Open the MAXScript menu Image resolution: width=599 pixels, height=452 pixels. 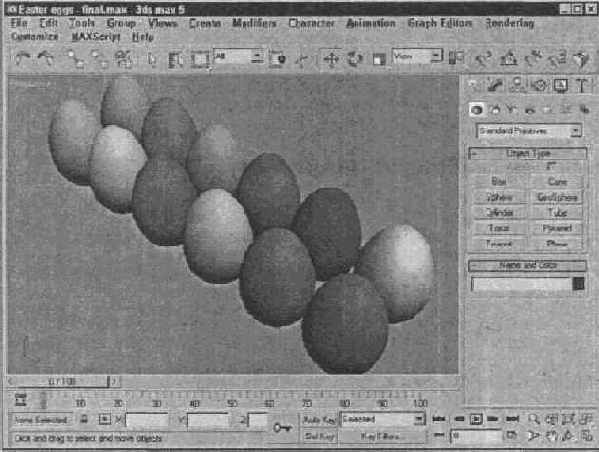(x=96, y=37)
